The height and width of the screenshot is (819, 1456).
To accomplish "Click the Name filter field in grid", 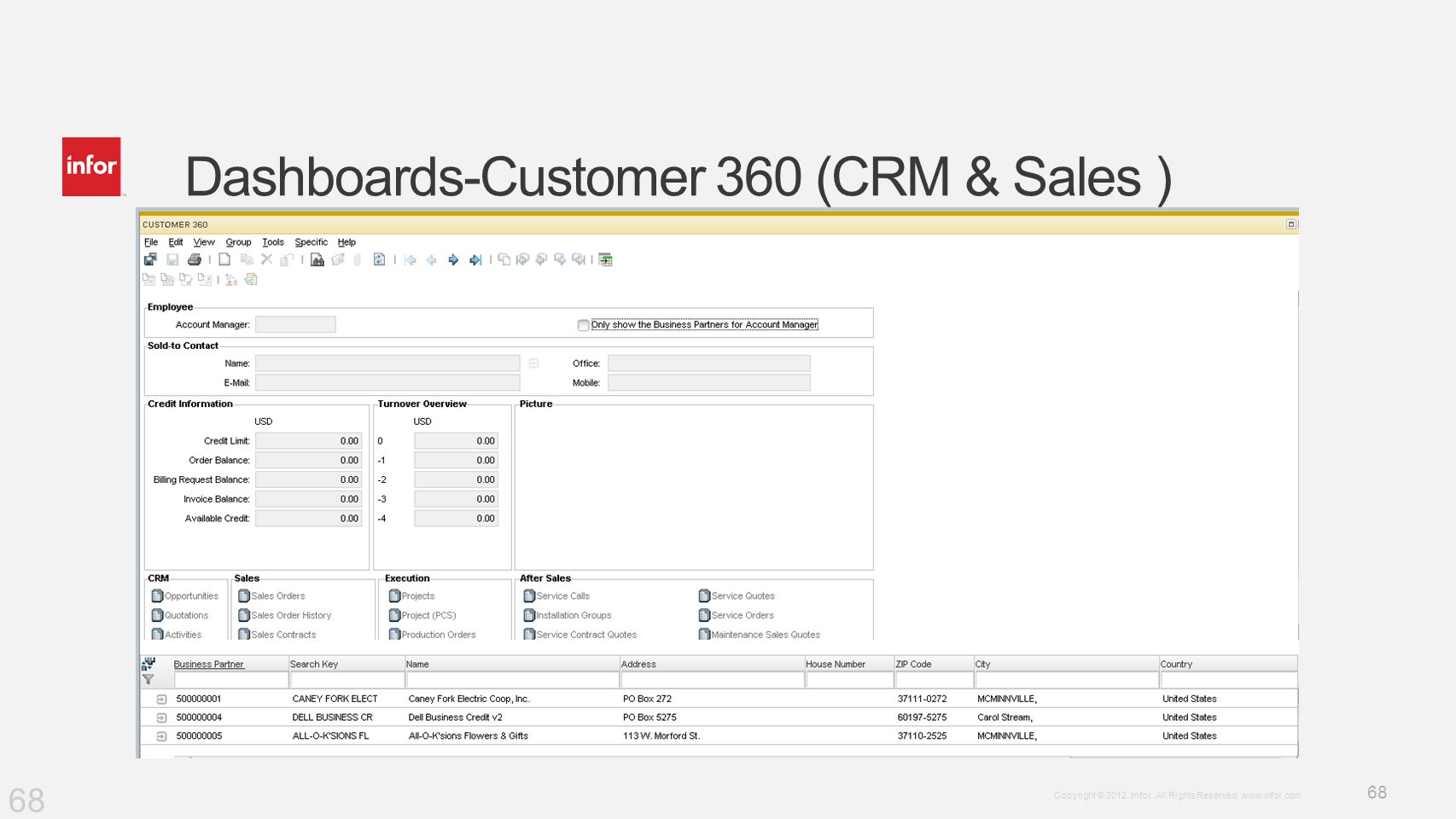I will coord(512,680).
